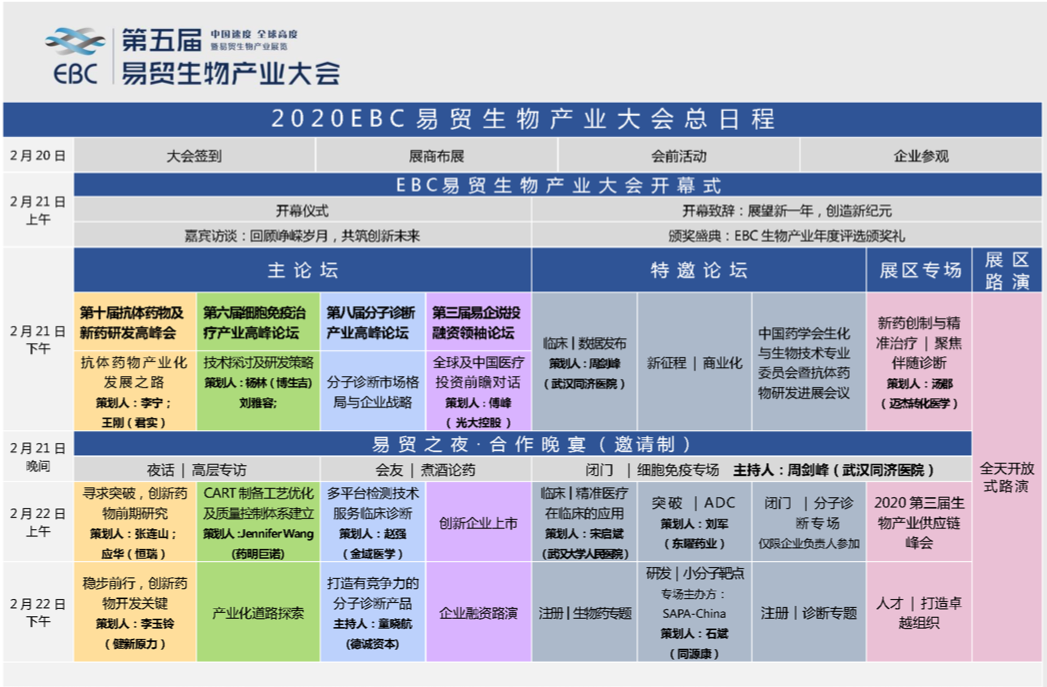Select the 展区专场 header
This screenshot has height=687, width=1047.
(919, 270)
